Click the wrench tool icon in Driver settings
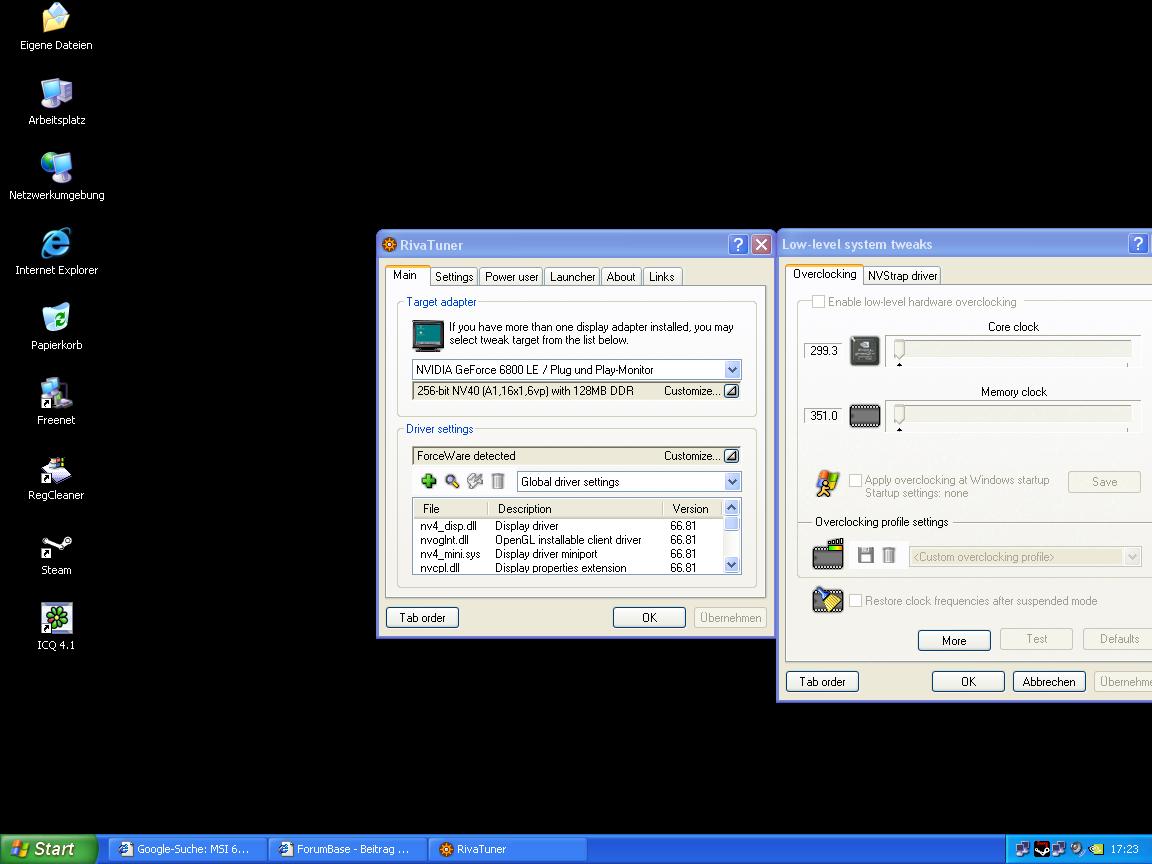This screenshot has height=864, width=1152. 475,481
